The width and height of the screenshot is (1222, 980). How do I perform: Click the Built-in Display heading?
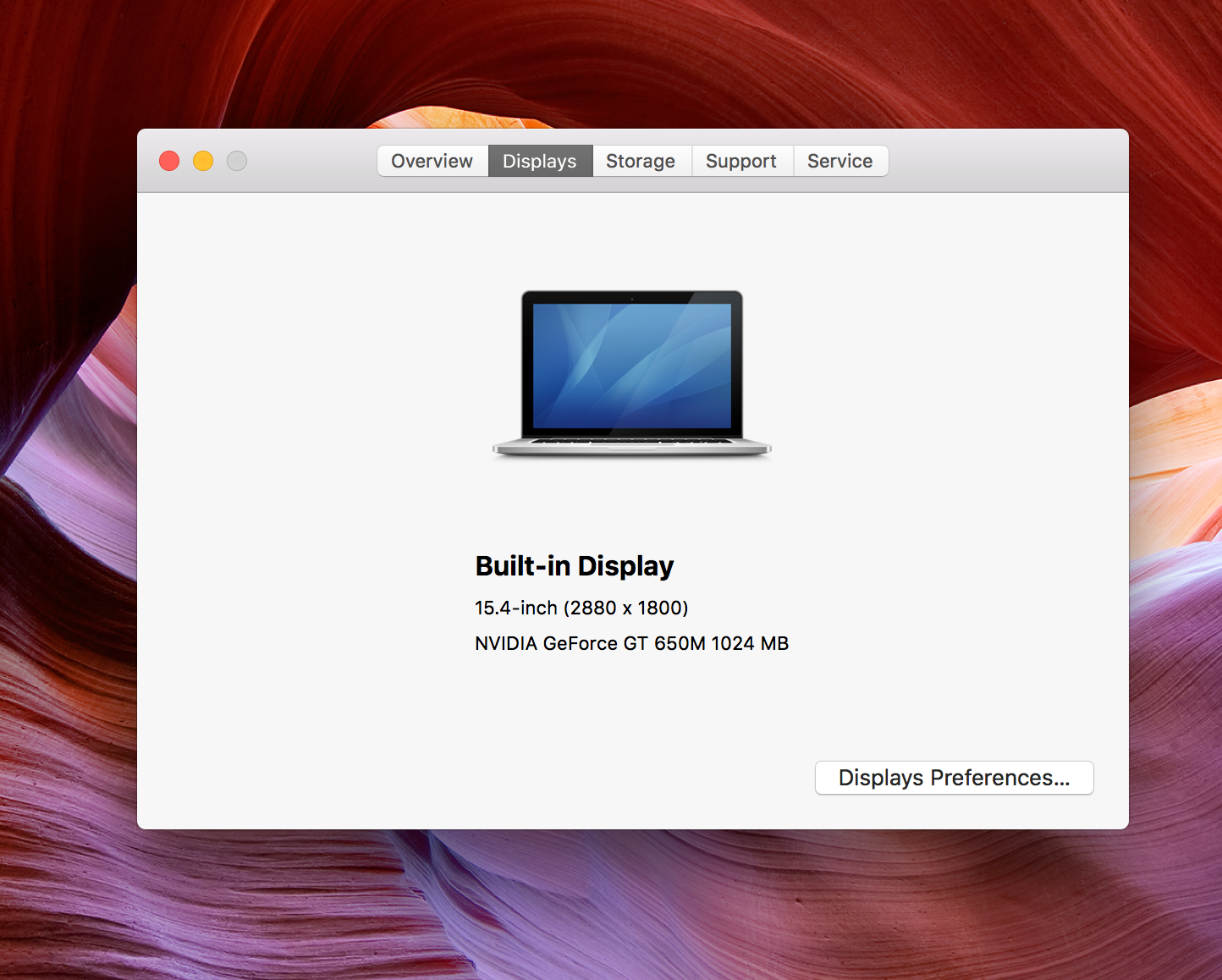click(x=574, y=565)
